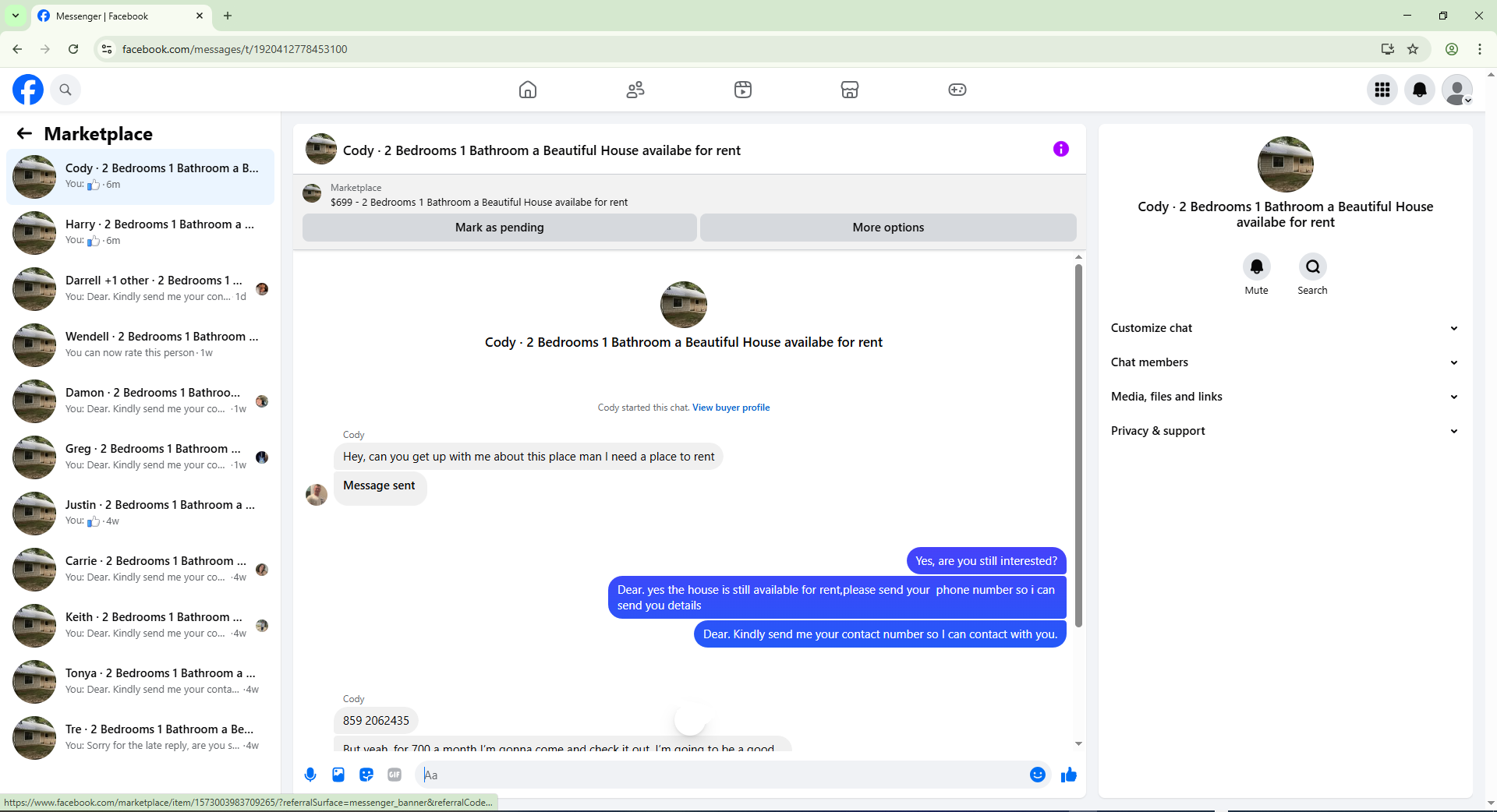Open the tab search dropdown arrow
This screenshot has width=1497, height=812.
(16, 16)
